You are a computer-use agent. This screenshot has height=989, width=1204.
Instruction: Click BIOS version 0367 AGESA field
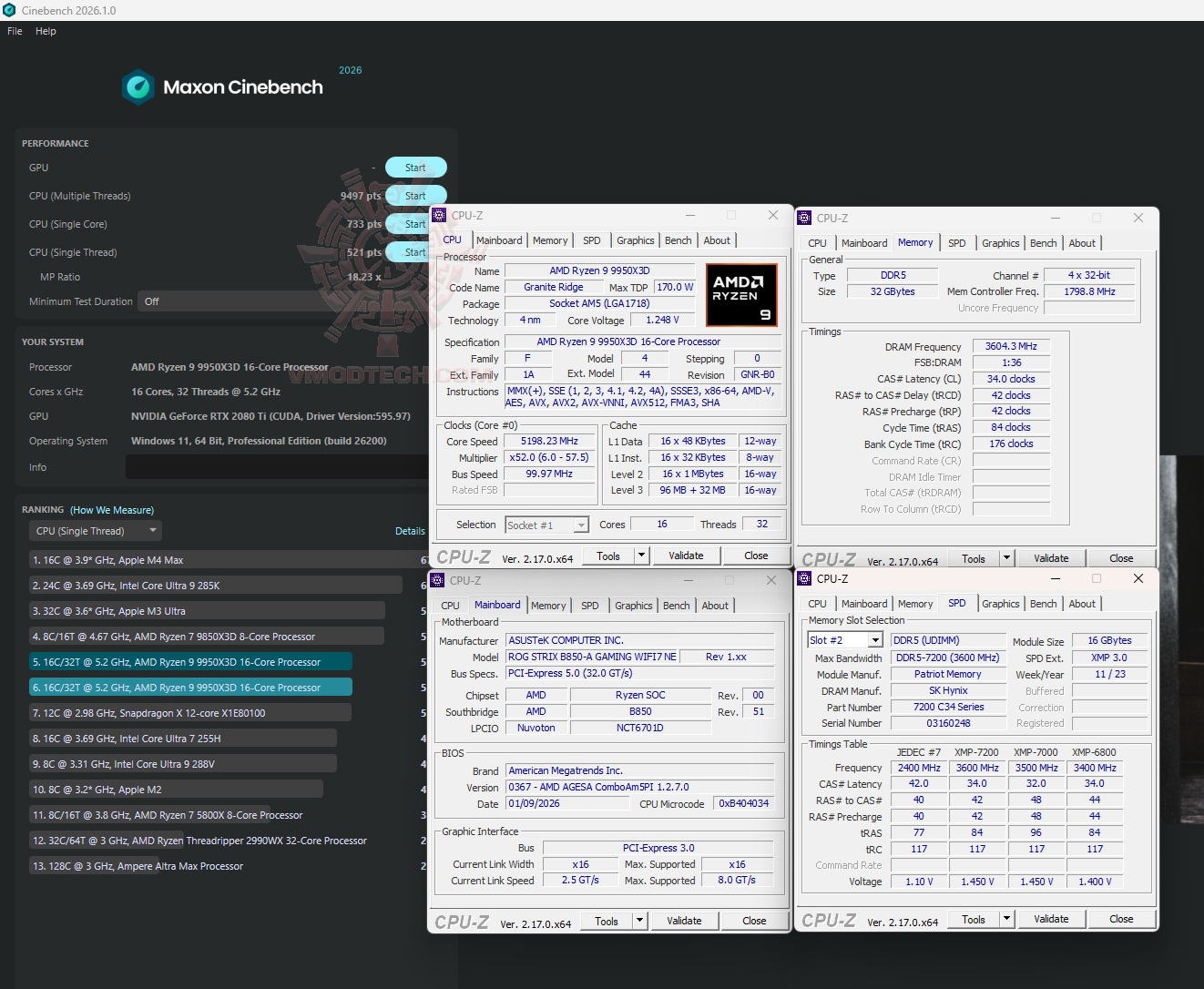tap(640, 787)
